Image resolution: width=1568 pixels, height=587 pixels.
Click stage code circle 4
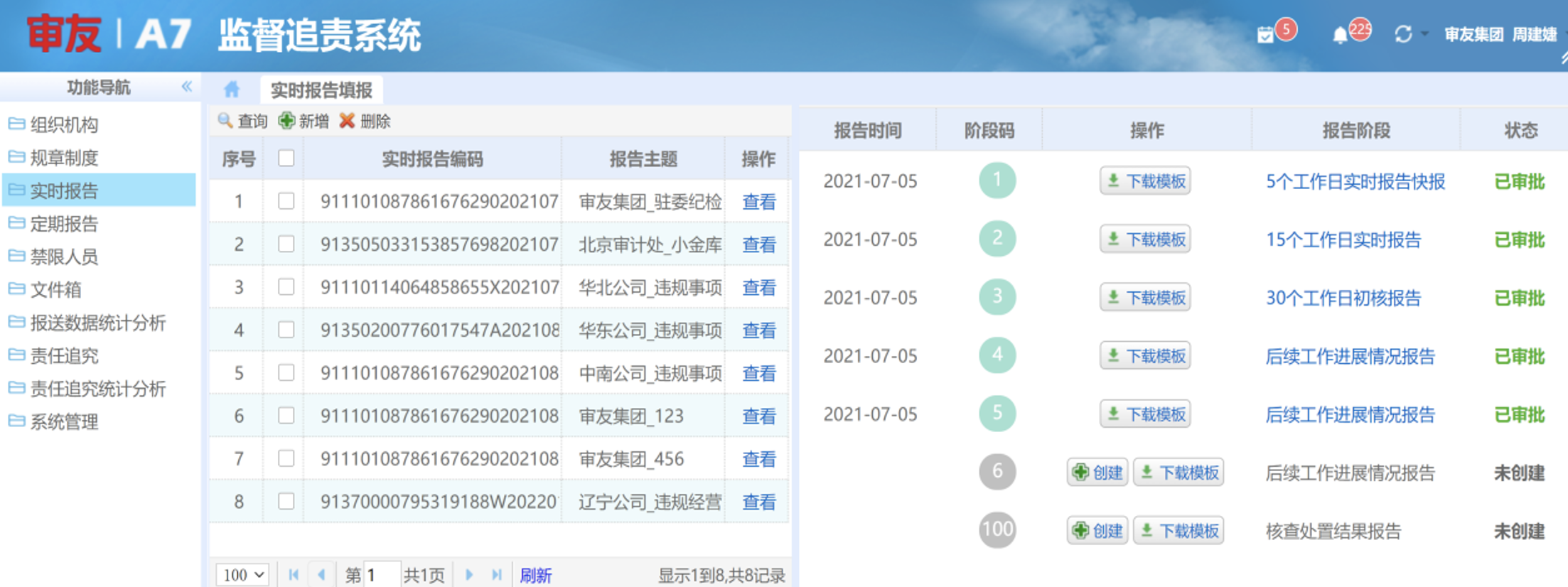997,355
